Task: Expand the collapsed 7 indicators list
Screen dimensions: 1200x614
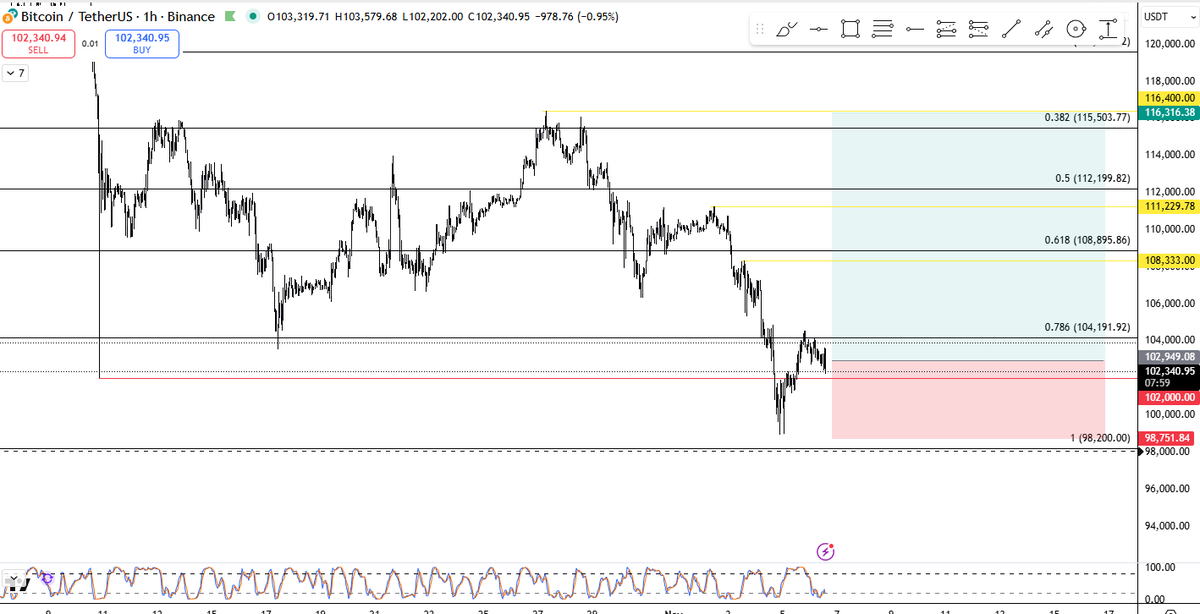Action: [x=16, y=73]
